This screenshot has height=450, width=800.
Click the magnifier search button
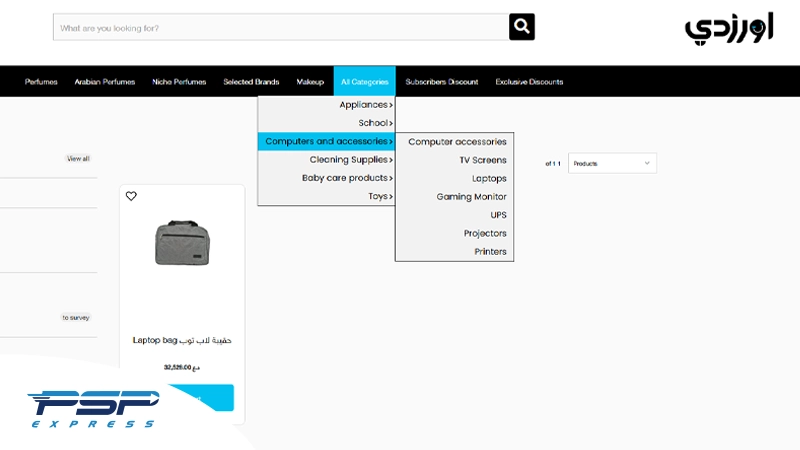[x=521, y=27]
